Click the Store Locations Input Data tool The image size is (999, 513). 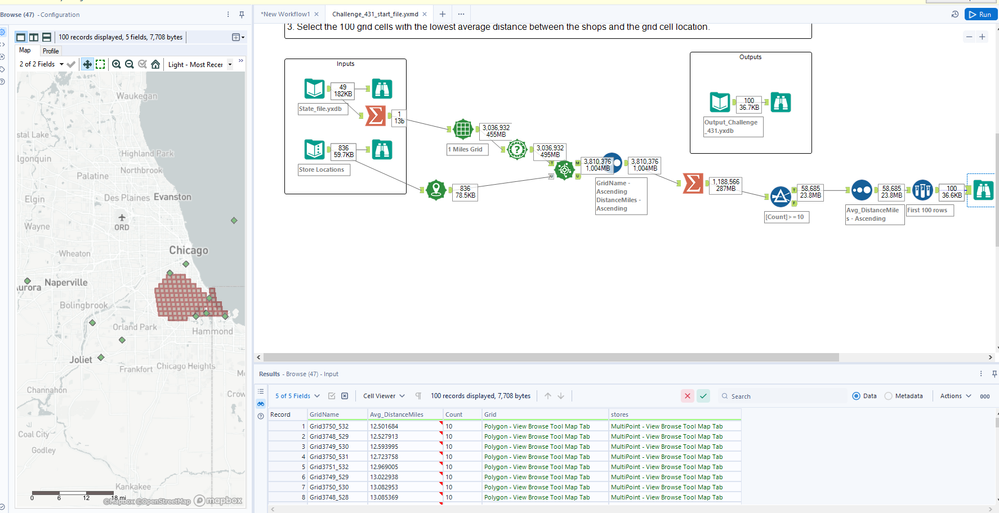pyautogui.click(x=315, y=150)
